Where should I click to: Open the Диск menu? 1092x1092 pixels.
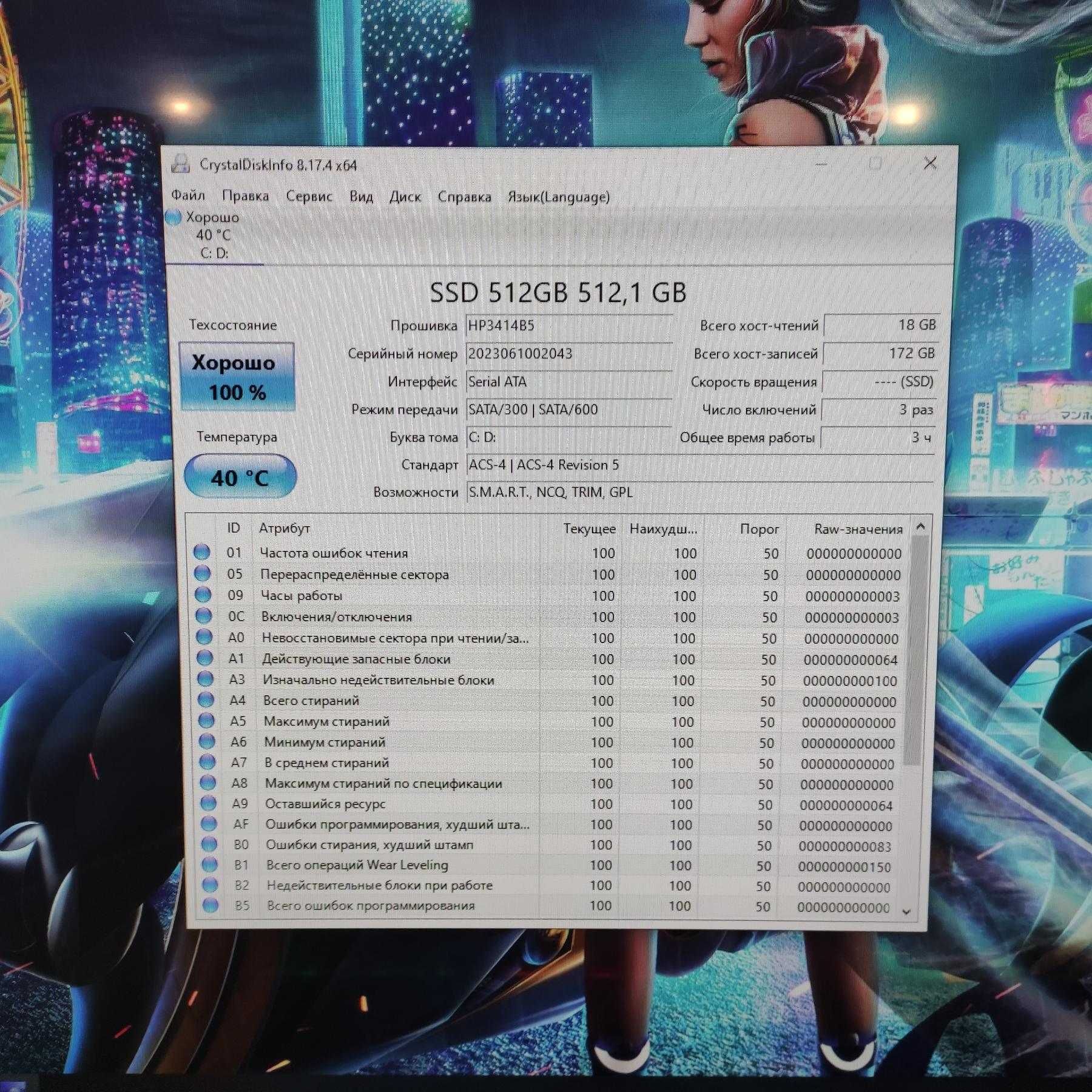coord(405,197)
